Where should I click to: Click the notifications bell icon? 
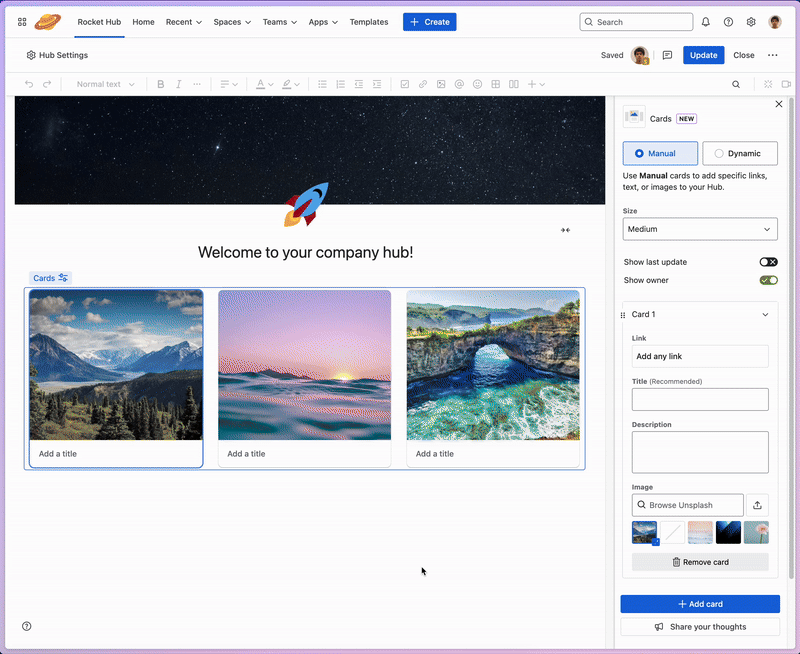click(706, 22)
